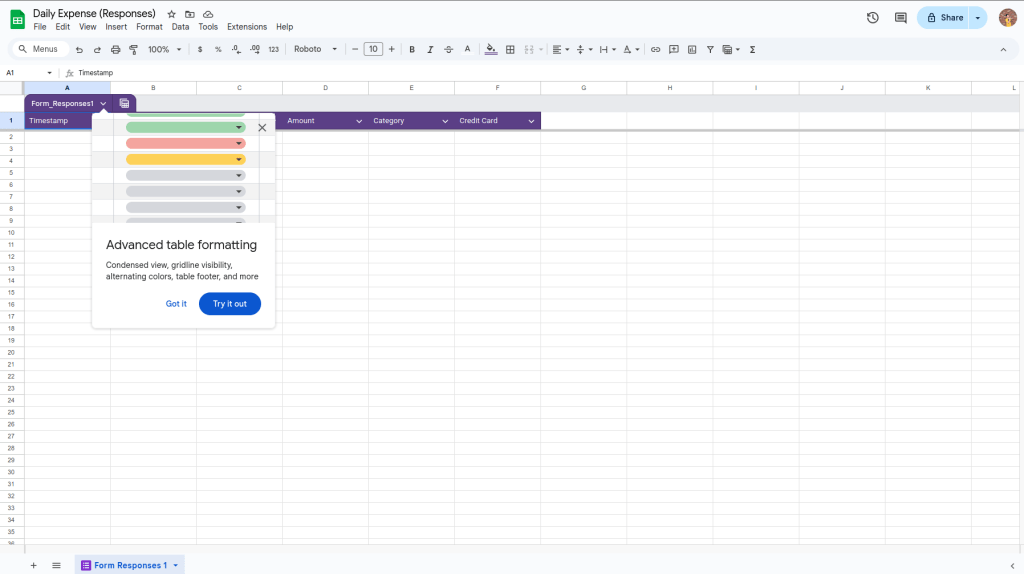The height and width of the screenshot is (574, 1024).
Task: Open the fill color picker
Action: pos(490,49)
